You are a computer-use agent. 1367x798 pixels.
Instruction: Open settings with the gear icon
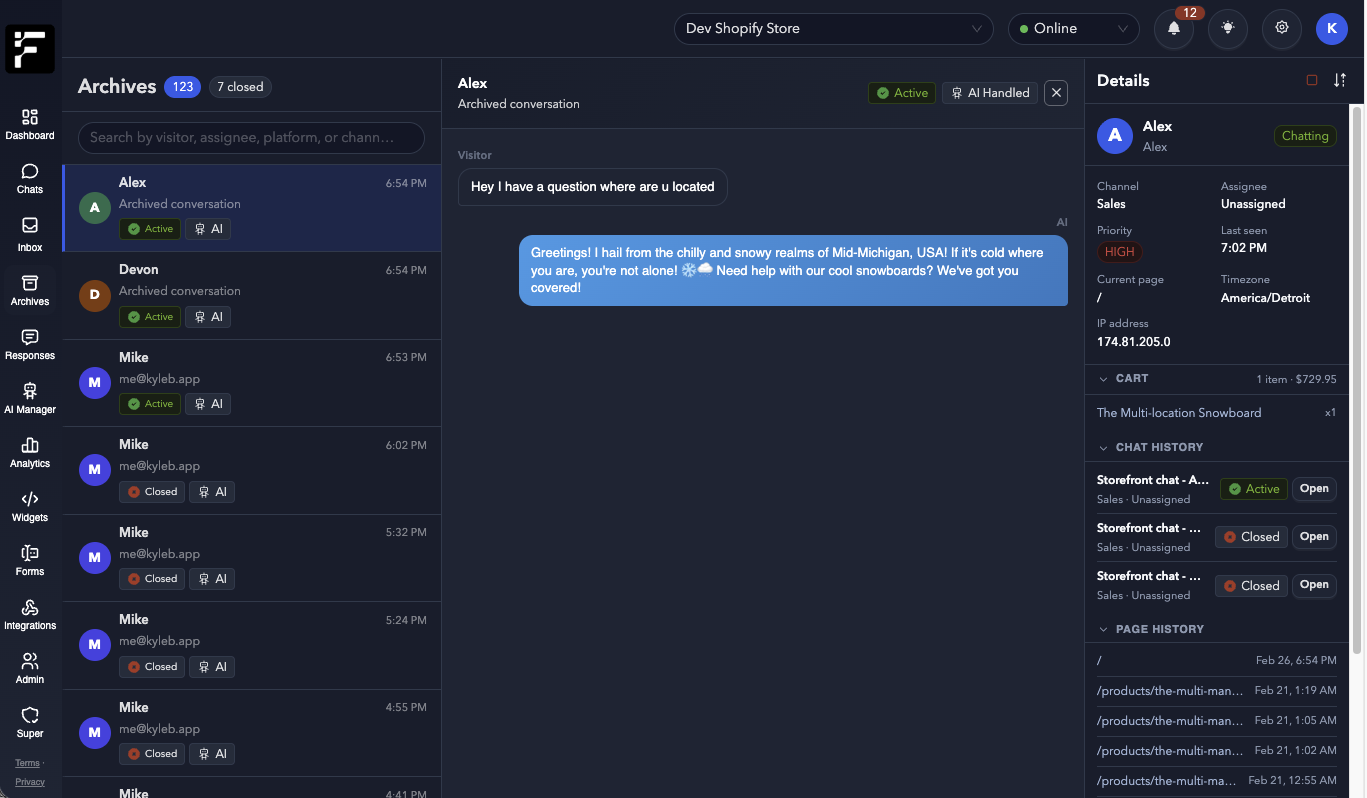click(1282, 29)
